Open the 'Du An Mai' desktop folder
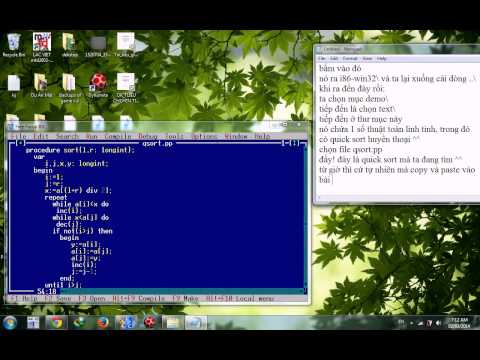This screenshot has width=480, height=360. [x=41, y=86]
